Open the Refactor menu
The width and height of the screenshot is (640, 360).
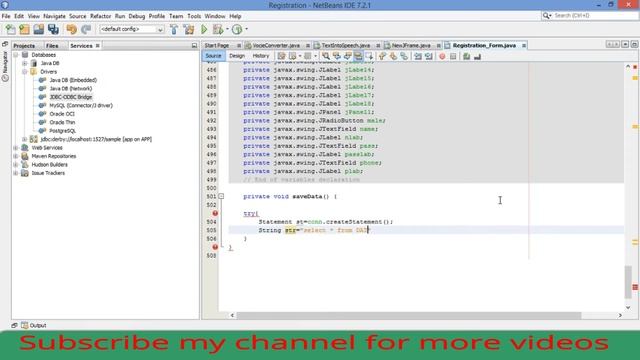[100, 16]
